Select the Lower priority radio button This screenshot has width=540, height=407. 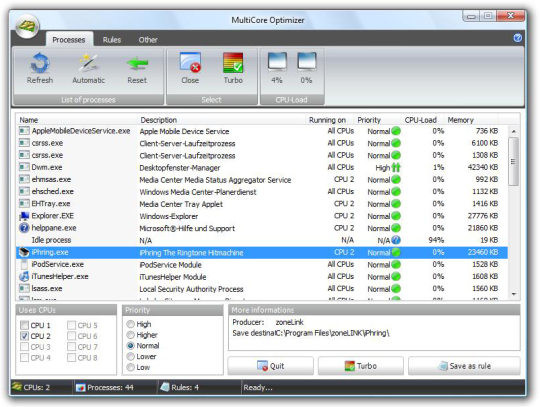coord(131,356)
